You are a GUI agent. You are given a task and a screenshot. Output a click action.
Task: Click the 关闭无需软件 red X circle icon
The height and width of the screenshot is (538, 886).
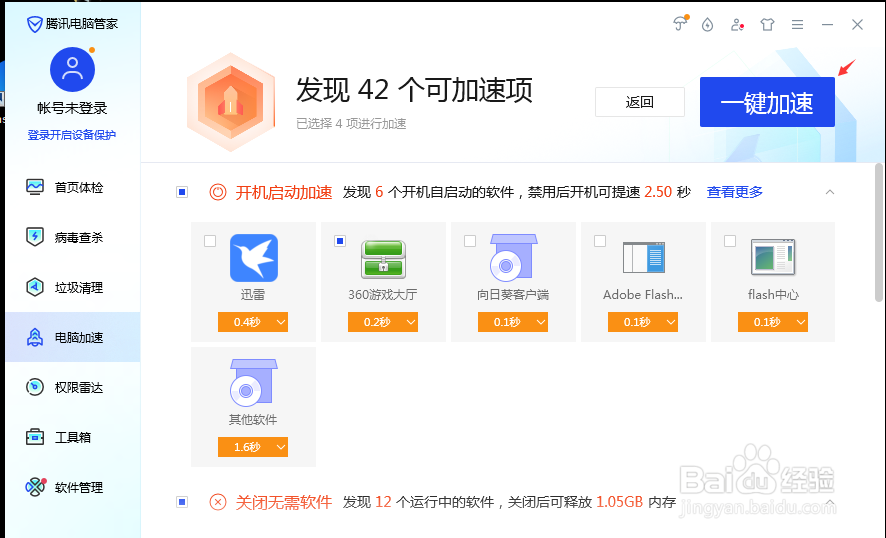point(218,502)
